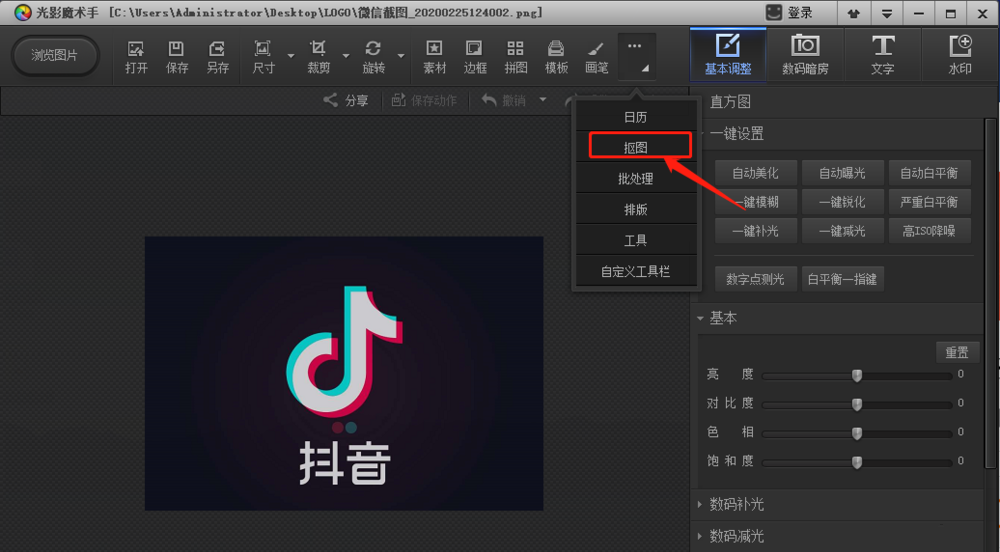The height and width of the screenshot is (552, 1000).
Task: Click the 数字点测光 button
Action: coord(755,279)
